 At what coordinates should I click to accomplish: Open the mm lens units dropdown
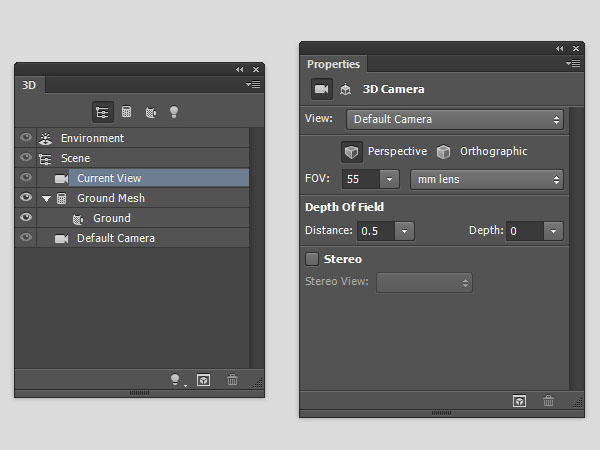[x=486, y=180]
